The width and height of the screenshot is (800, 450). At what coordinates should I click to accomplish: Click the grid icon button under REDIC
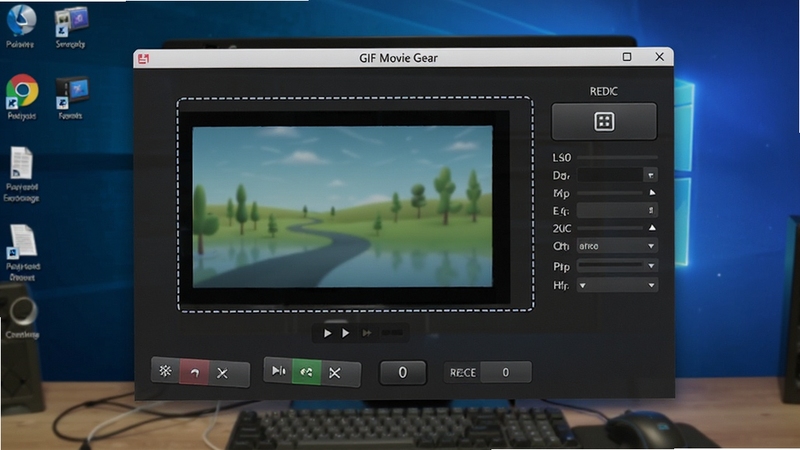tap(604, 122)
